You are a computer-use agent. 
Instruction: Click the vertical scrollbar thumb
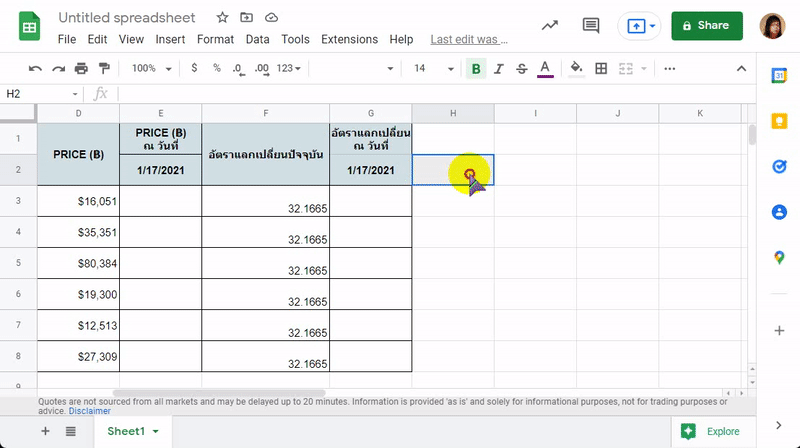click(x=752, y=135)
